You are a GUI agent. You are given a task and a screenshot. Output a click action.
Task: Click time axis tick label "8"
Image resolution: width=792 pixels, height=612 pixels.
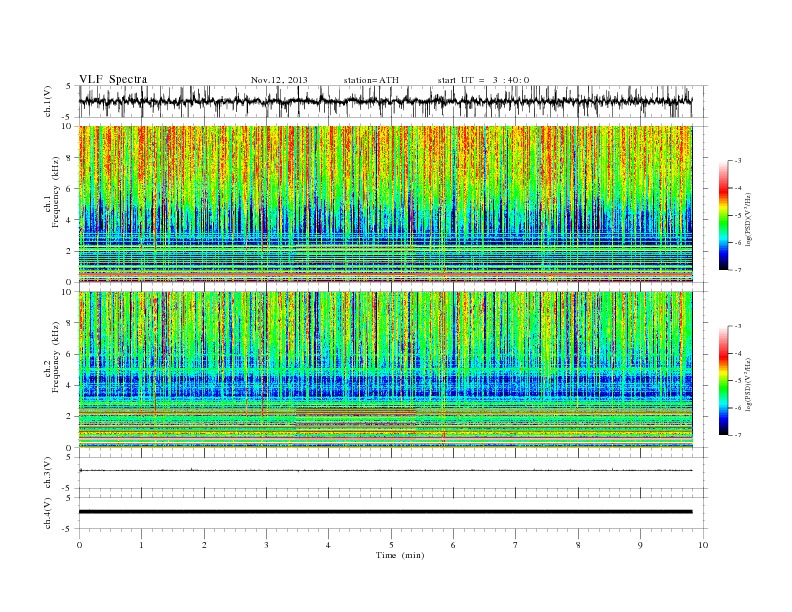click(x=578, y=545)
